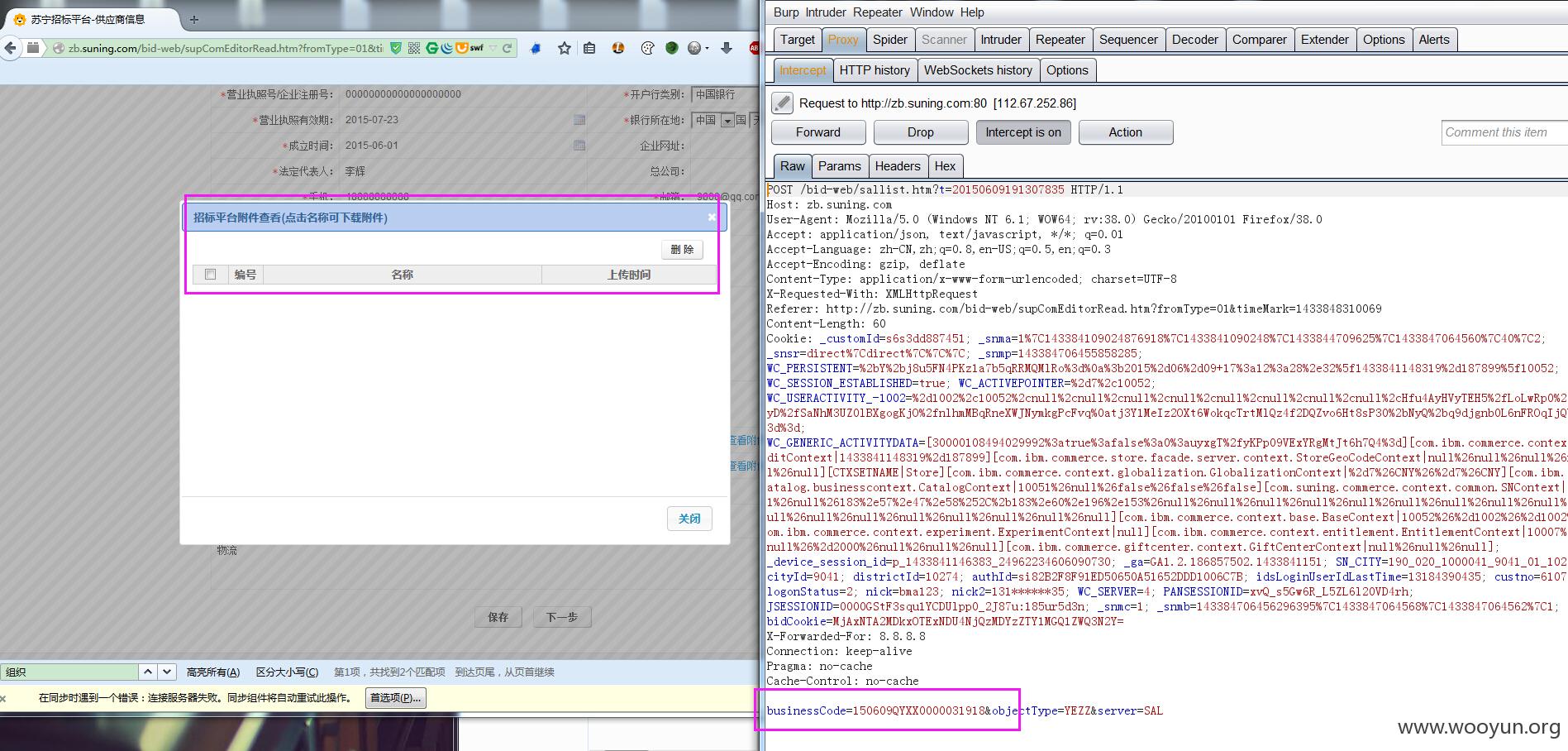This screenshot has width=1568, height=751.
Task: Click the 保存 button on the form
Action: tap(498, 617)
